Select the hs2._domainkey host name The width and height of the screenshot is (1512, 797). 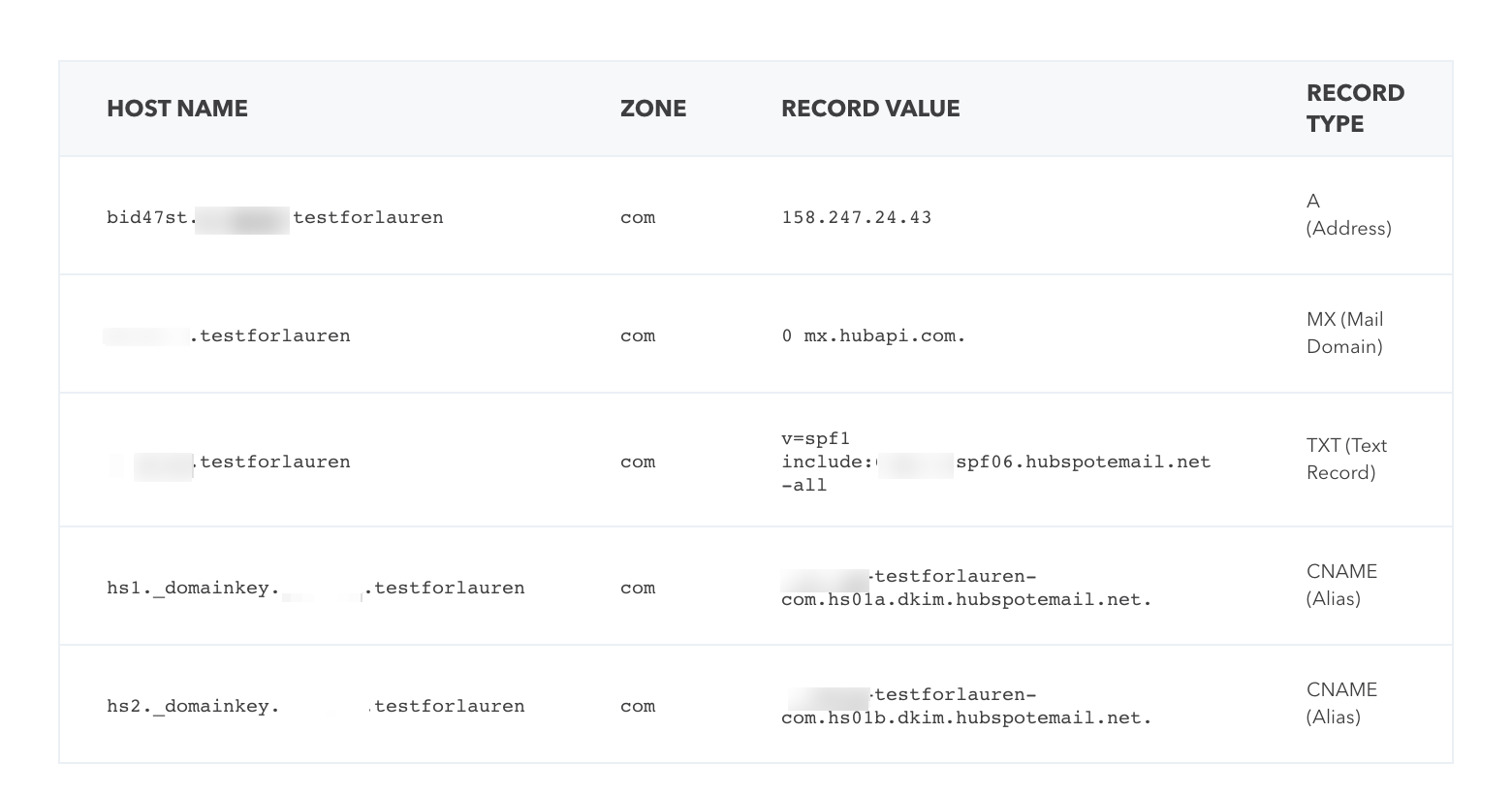(x=315, y=706)
